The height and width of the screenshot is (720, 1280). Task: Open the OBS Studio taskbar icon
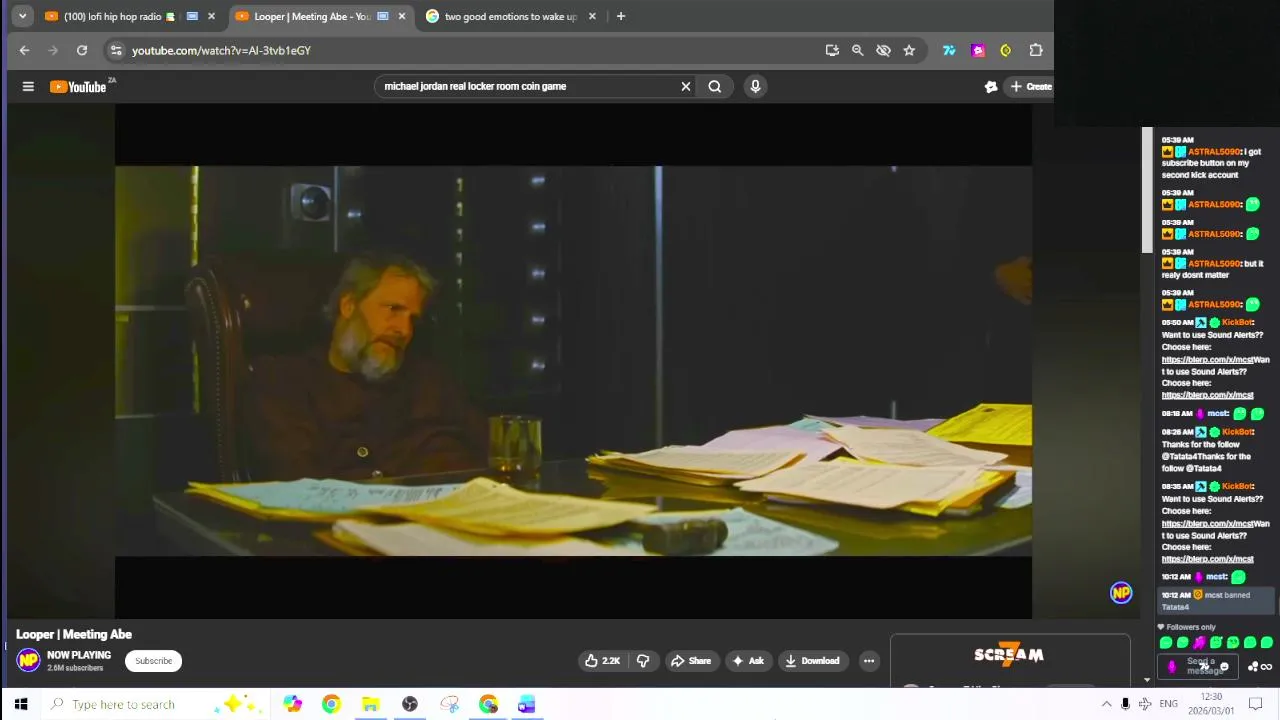coord(410,704)
